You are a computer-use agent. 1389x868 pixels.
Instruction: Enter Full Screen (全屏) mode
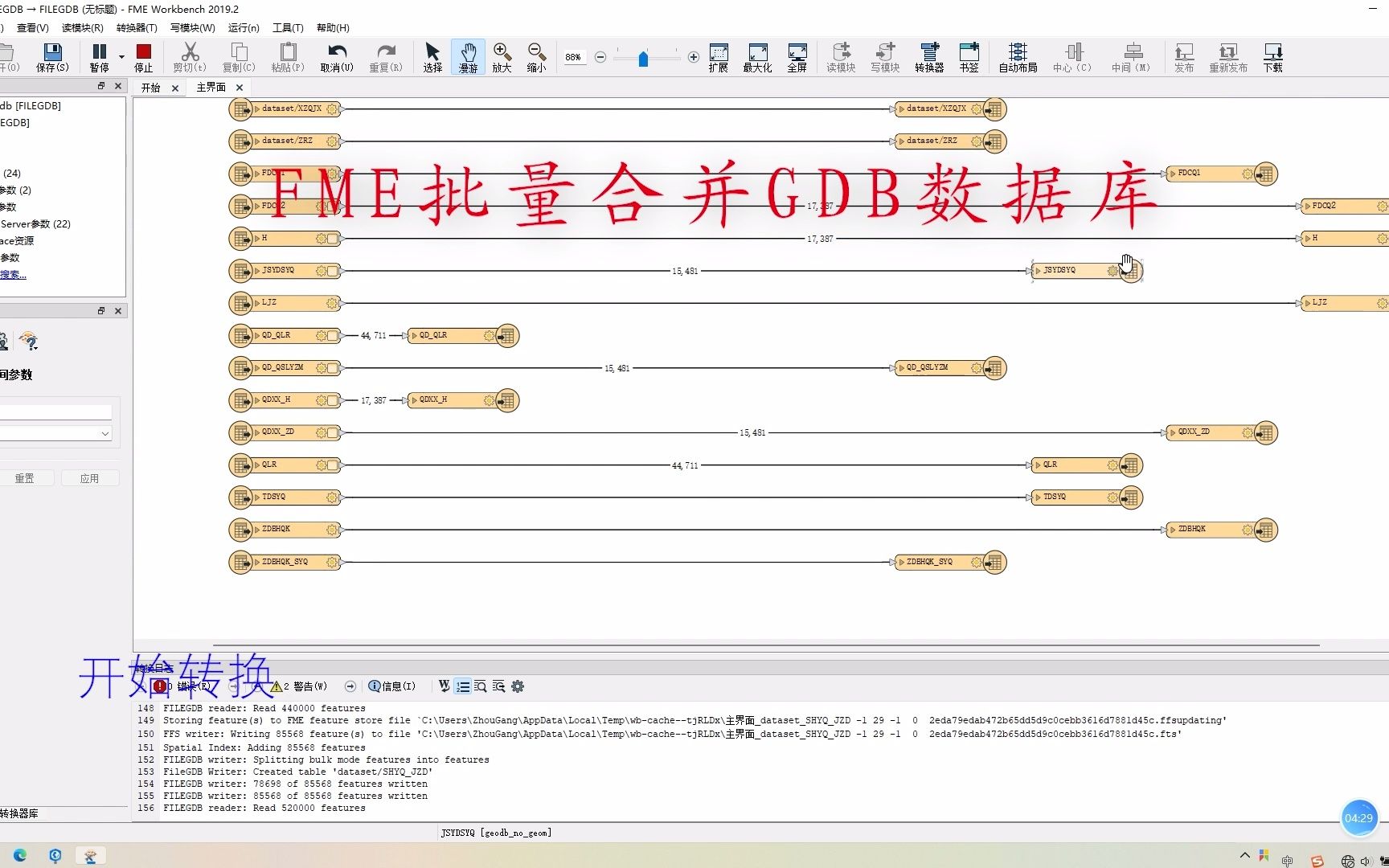[797, 58]
